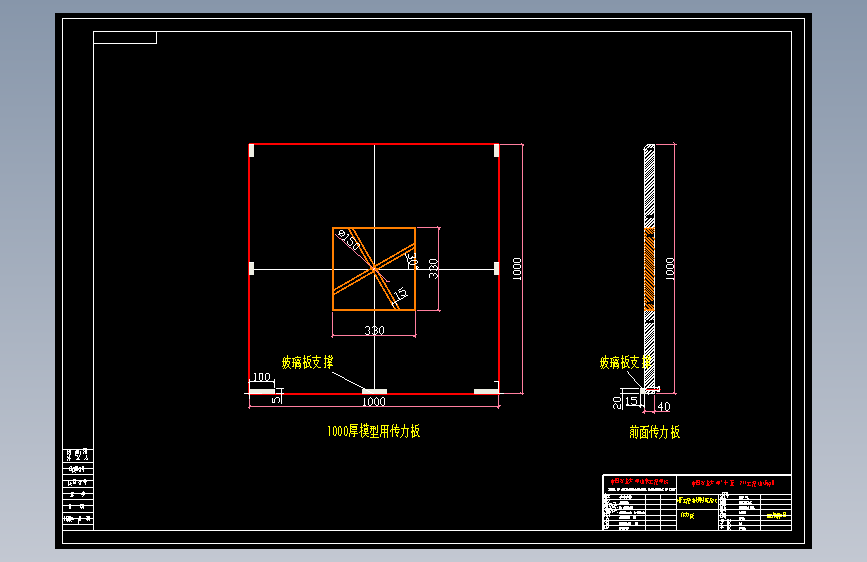This screenshot has height=562, width=867.
Task: Select the "40" dimension below the side view
Action: point(664,407)
